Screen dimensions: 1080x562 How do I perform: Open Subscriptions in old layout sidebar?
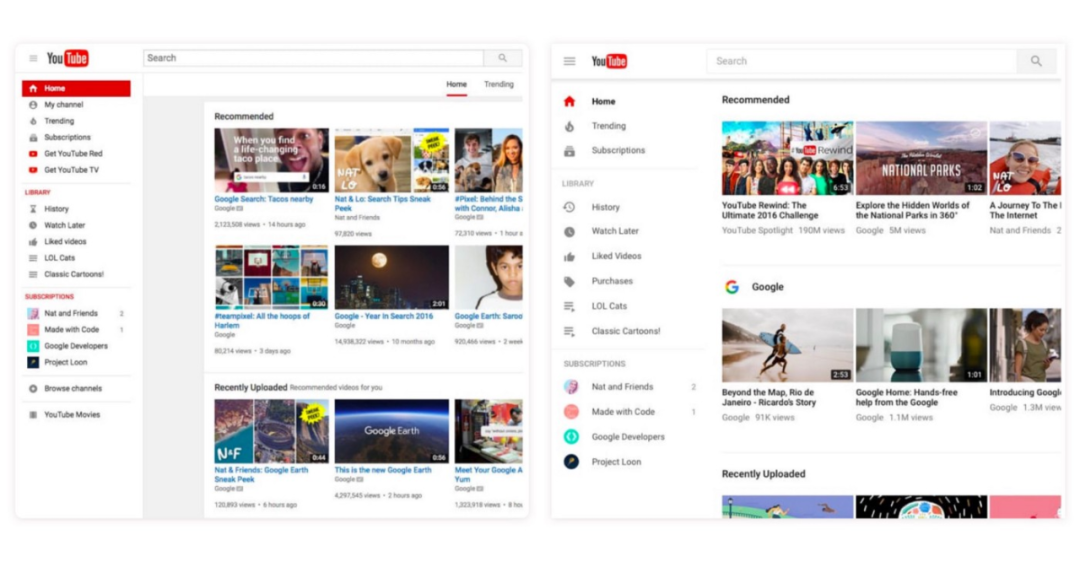click(x=68, y=138)
